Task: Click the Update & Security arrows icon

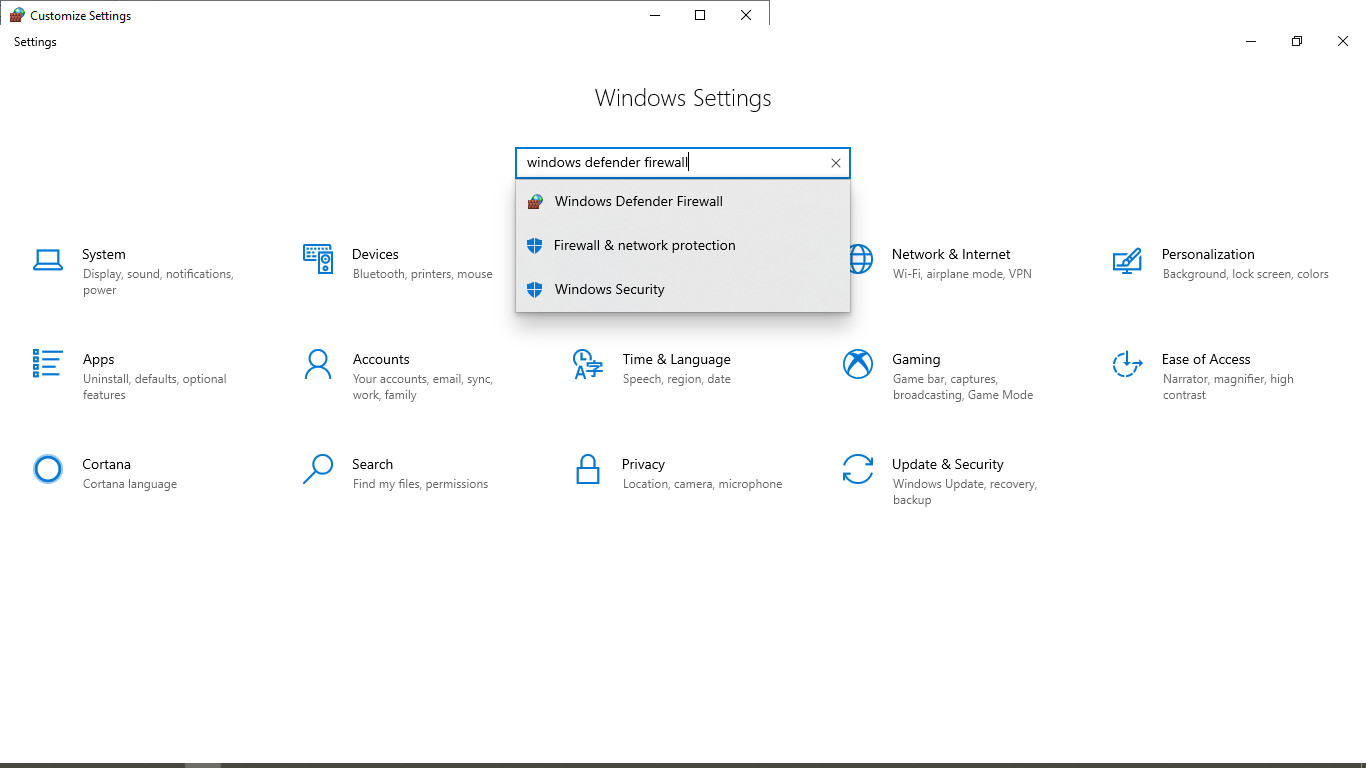Action: pyautogui.click(x=858, y=469)
